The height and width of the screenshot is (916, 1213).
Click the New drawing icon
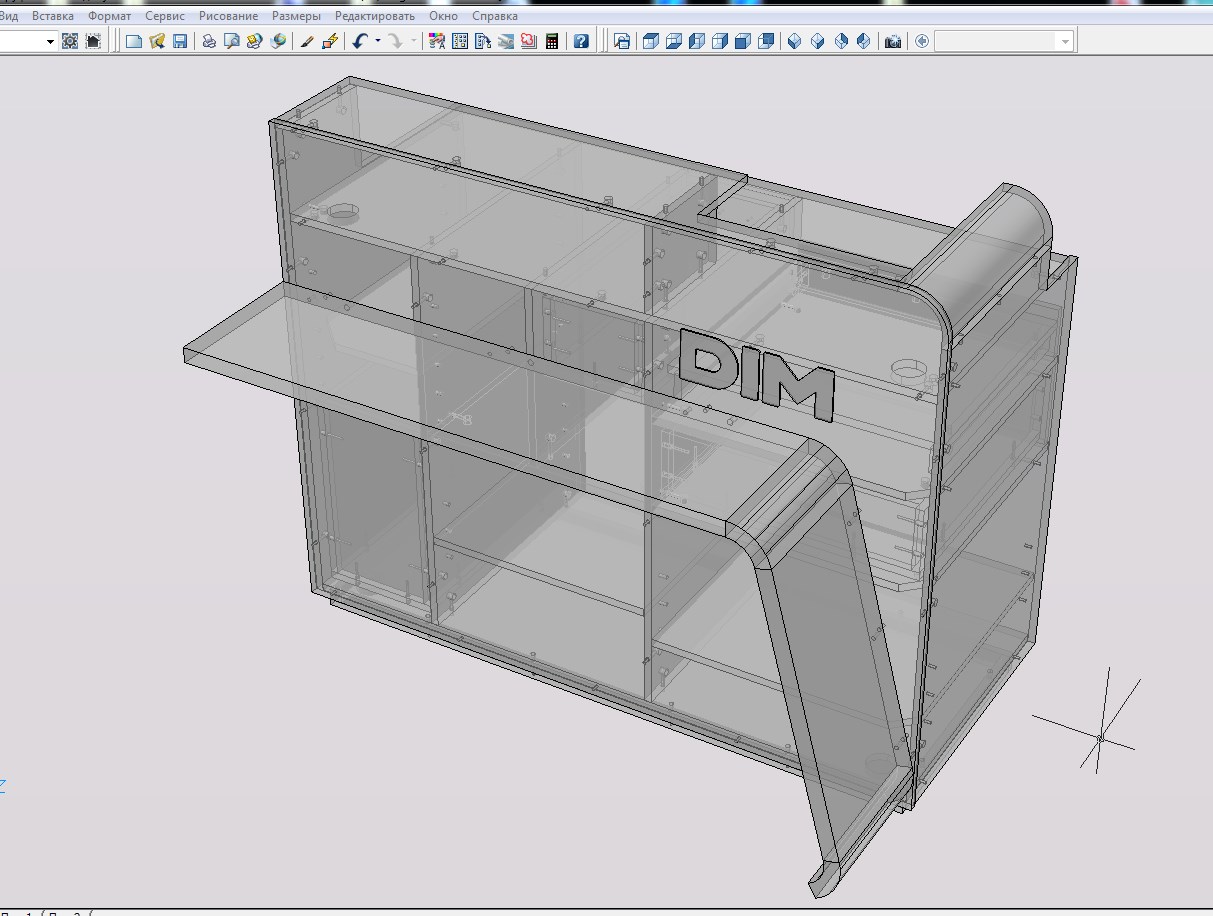coord(135,41)
